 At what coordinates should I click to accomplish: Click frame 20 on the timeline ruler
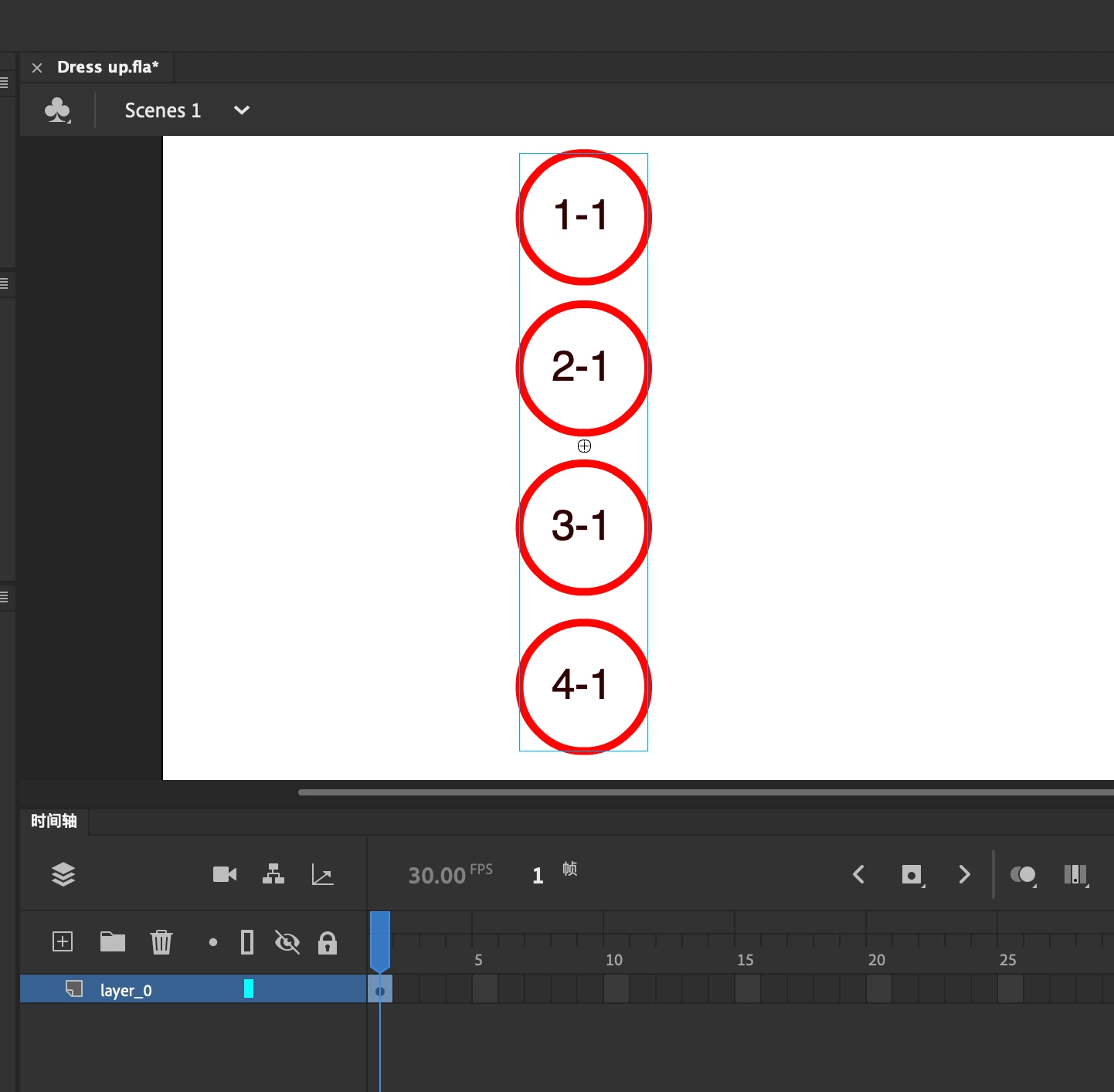877,960
